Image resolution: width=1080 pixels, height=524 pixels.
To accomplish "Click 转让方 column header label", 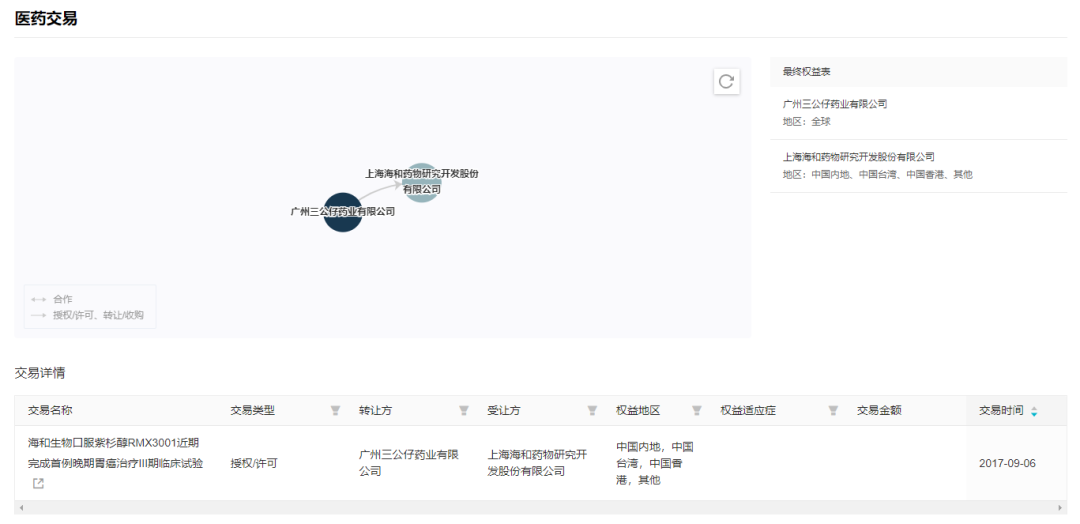I will [375, 410].
